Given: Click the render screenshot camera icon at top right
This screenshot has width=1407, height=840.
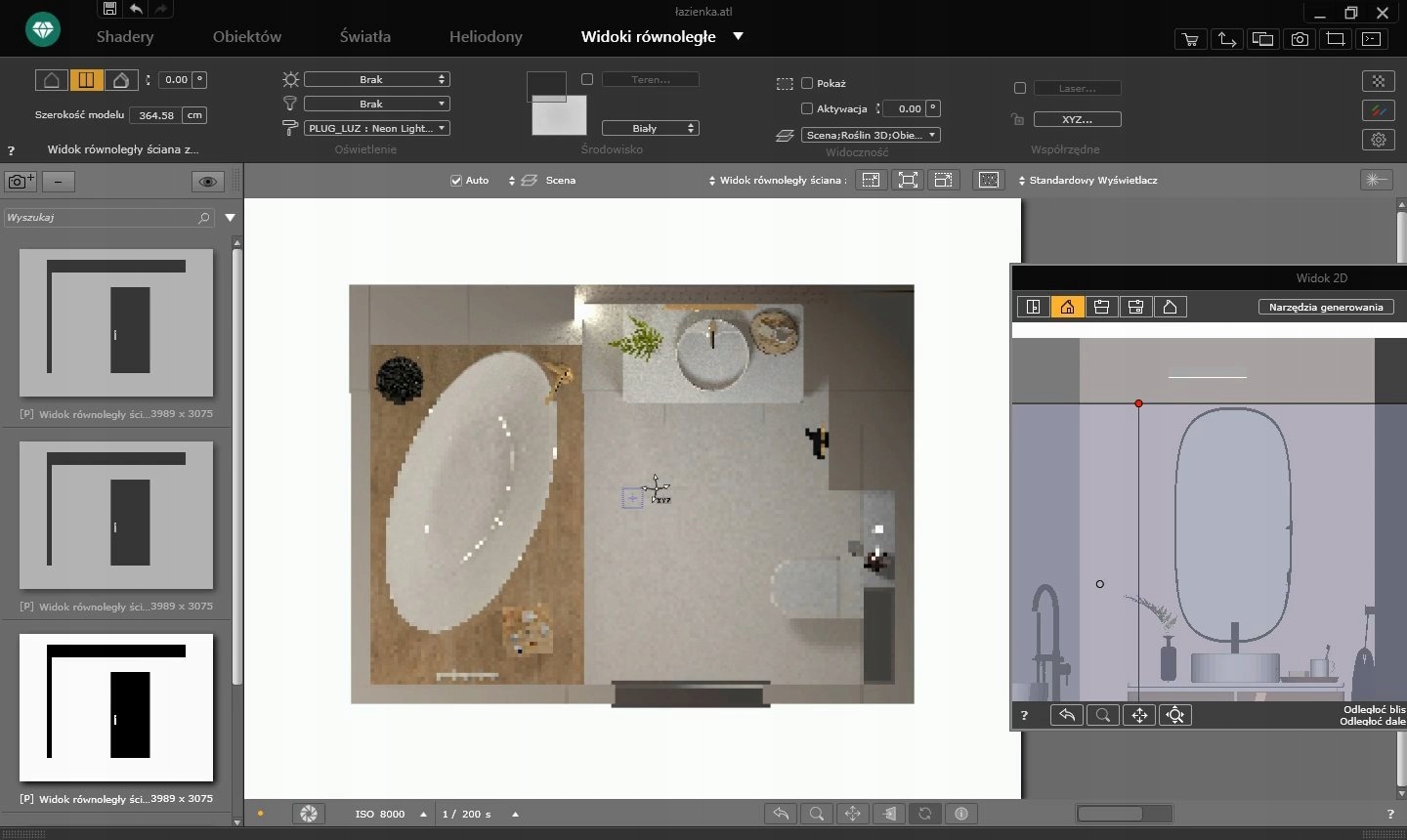Looking at the screenshot, I should pos(1300,39).
